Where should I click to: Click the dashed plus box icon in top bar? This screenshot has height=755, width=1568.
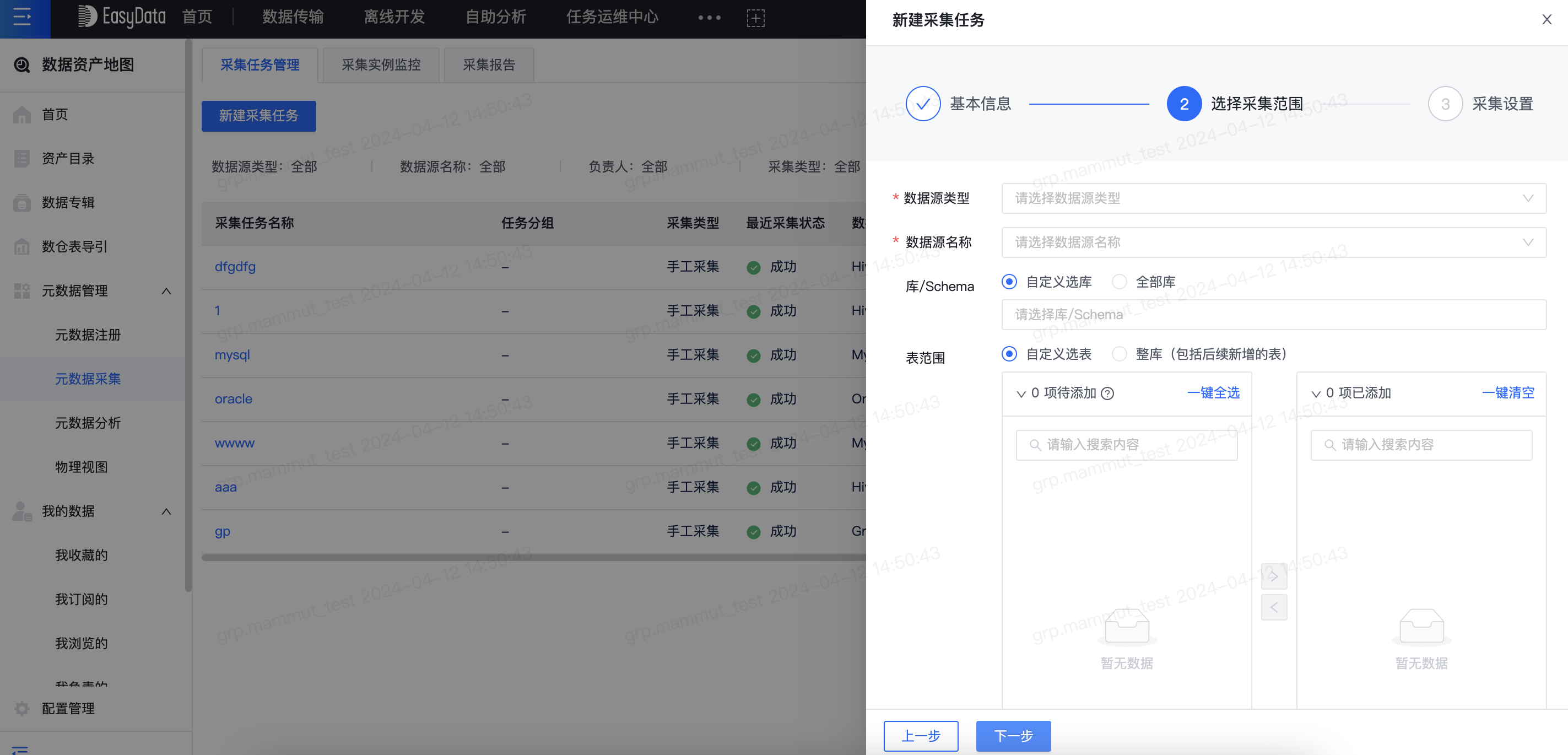[x=755, y=18]
